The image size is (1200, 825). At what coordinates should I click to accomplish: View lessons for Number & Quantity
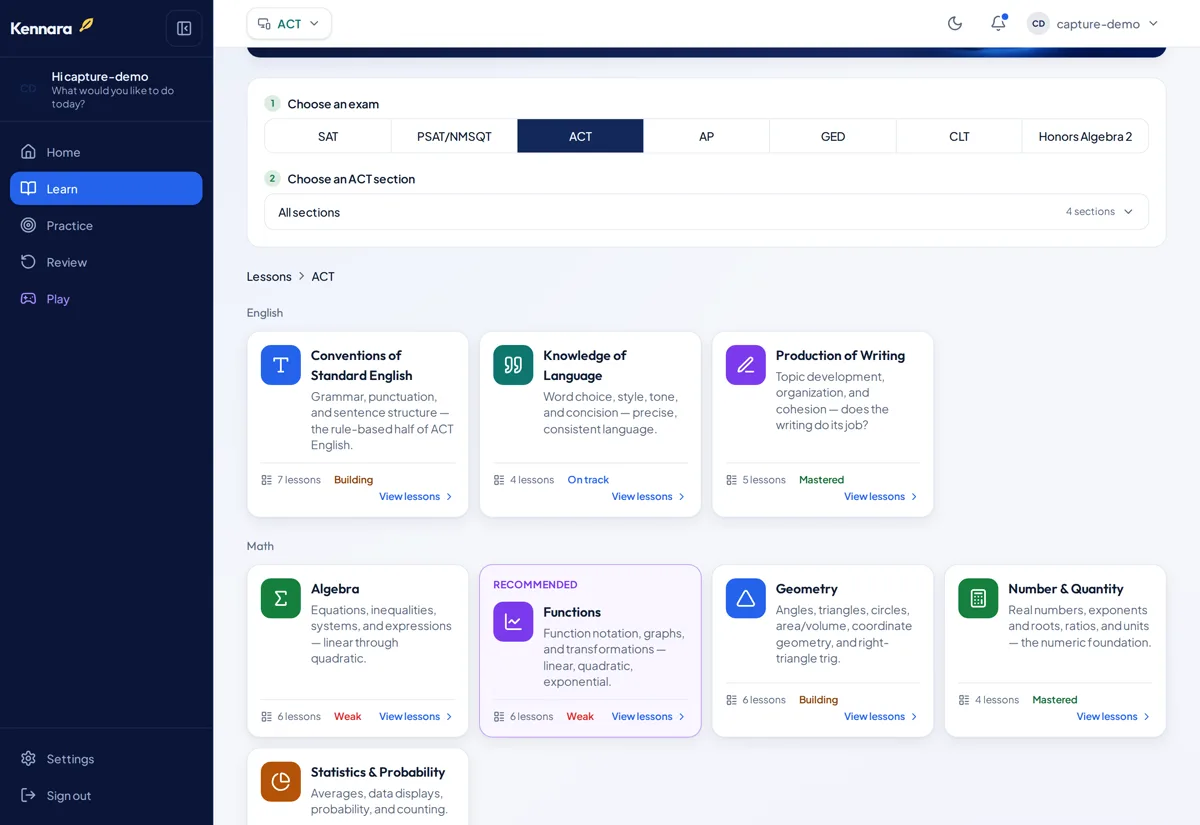pyautogui.click(x=1114, y=716)
